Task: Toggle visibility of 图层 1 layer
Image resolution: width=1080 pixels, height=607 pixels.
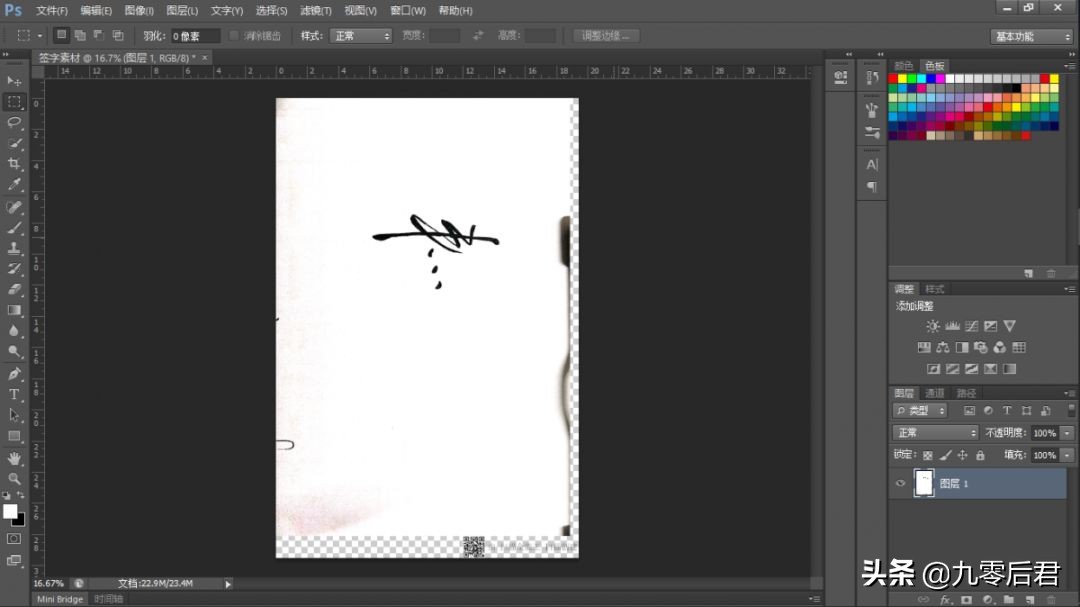Action: point(900,484)
